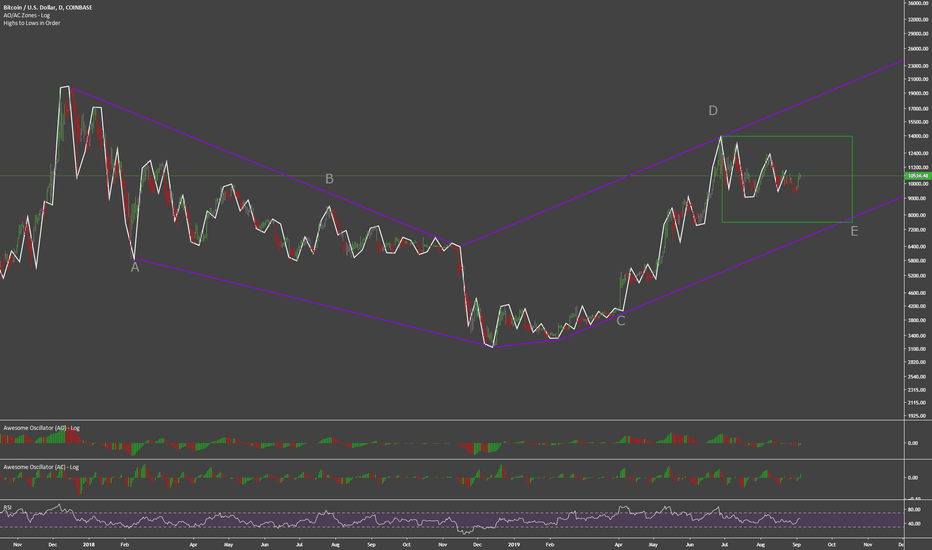Screen dimensions: 932x550
Task: Click the 2115.00 price scale label
Action: (918, 403)
